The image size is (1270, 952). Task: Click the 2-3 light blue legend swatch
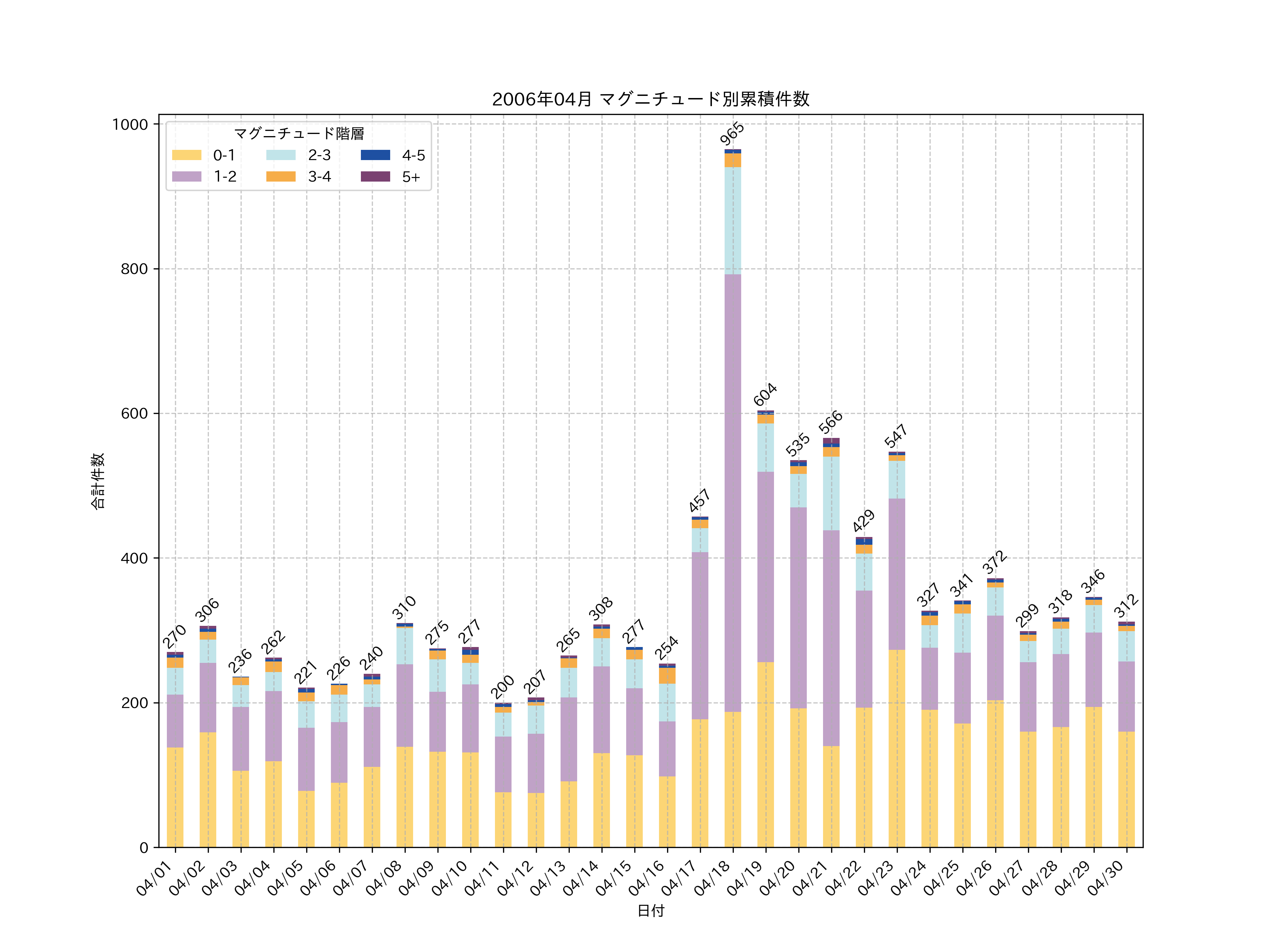click(281, 155)
